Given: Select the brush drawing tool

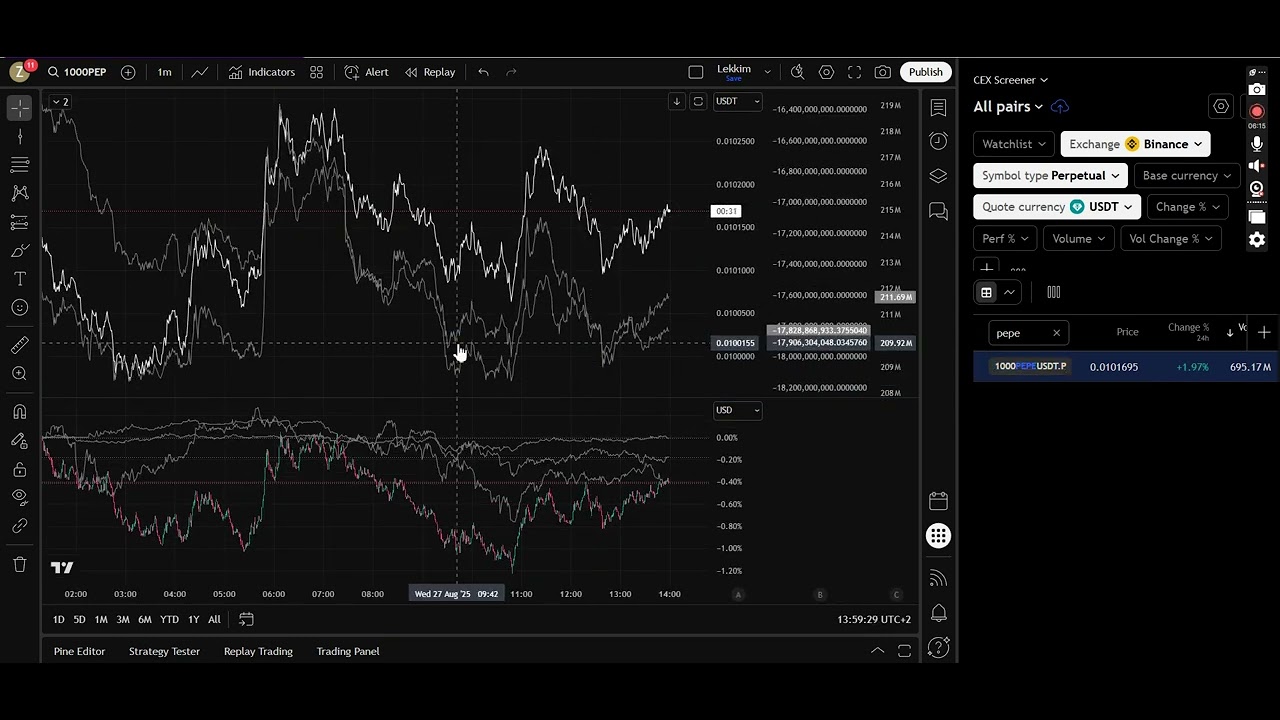Looking at the screenshot, I should (x=19, y=251).
